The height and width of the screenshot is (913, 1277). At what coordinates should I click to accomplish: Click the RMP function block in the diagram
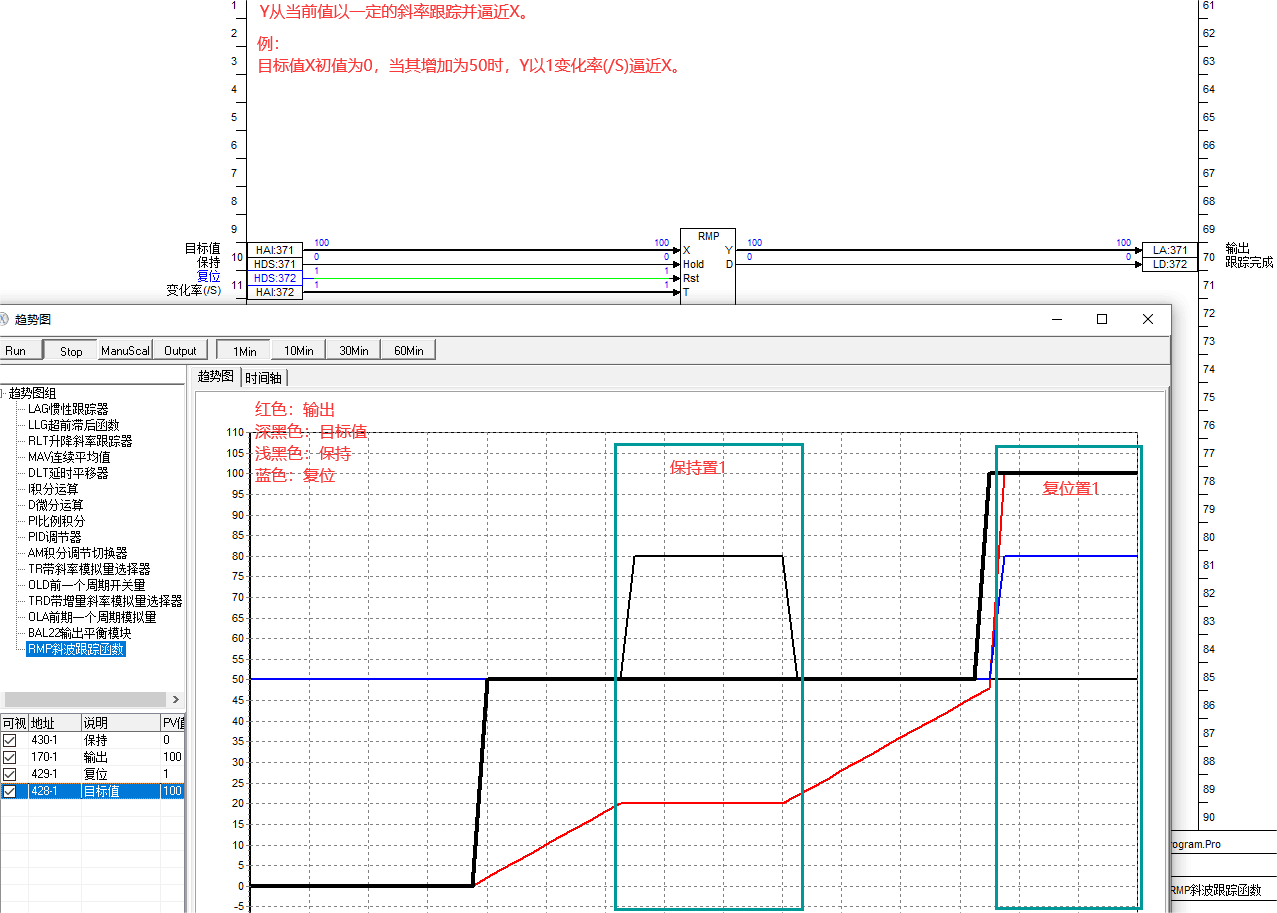click(708, 266)
